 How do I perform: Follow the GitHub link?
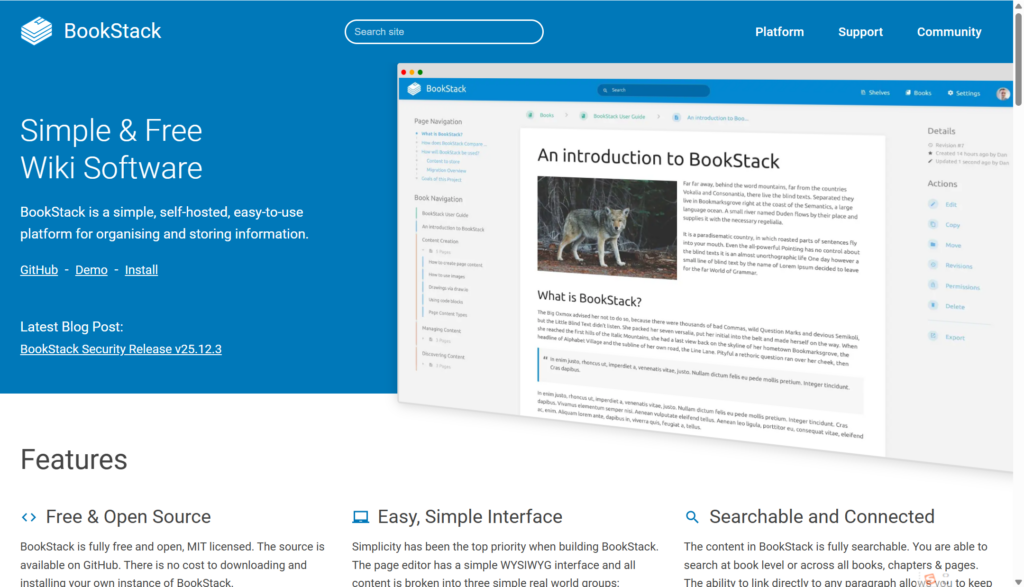39,270
